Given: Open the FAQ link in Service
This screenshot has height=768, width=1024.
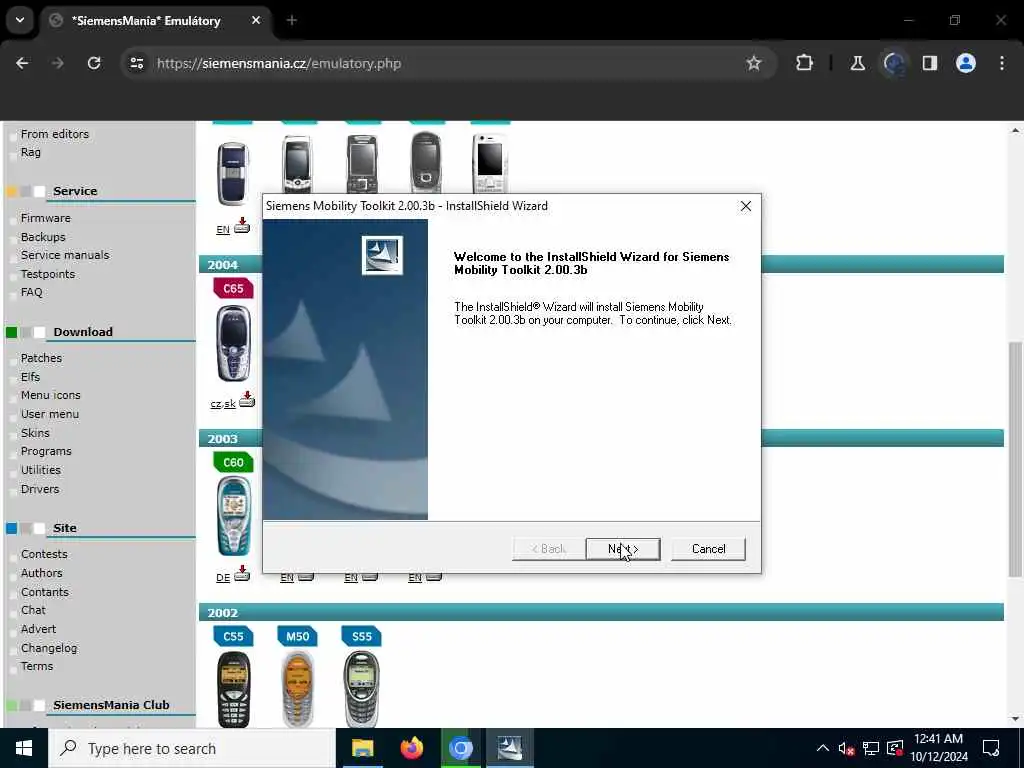Looking at the screenshot, I should tap(31, 292).
